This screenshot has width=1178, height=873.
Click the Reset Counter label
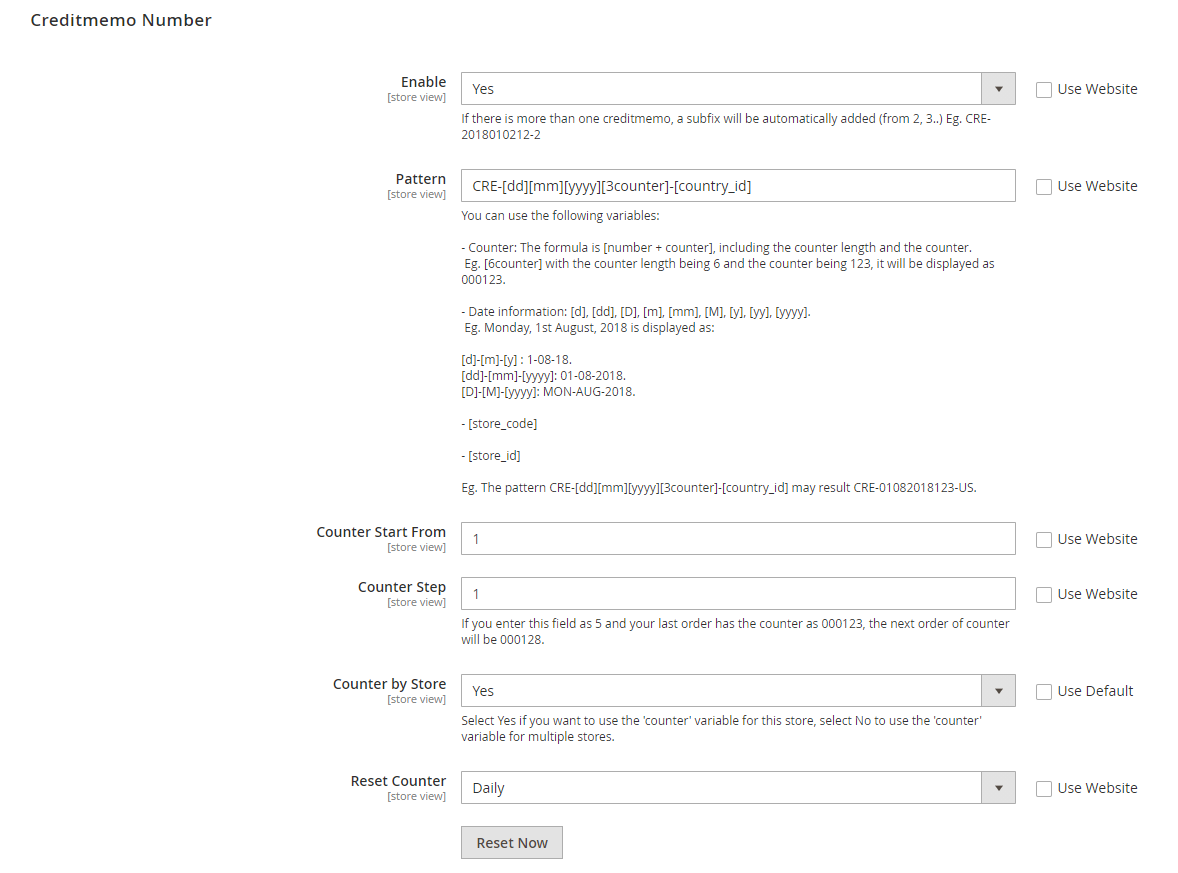tap(398, 781)
